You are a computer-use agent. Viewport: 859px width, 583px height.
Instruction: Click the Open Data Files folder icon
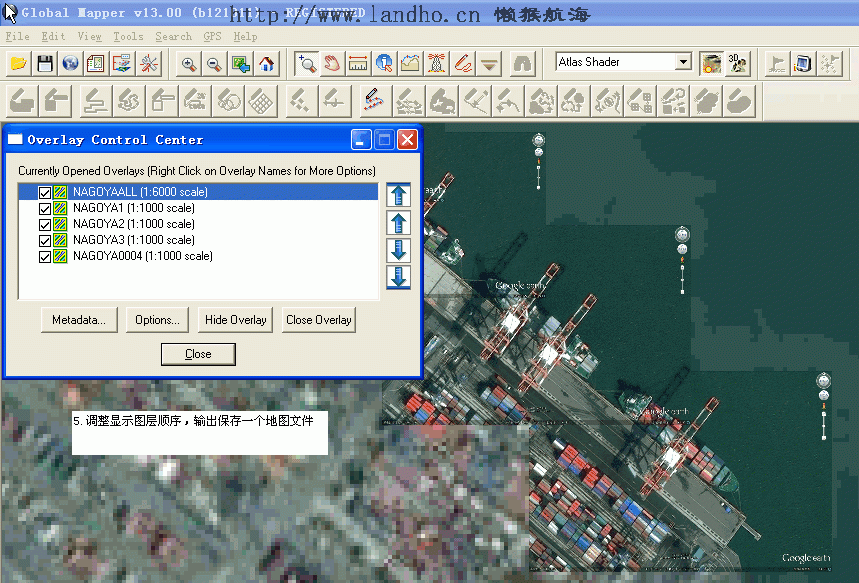click(x=19, y=64)
